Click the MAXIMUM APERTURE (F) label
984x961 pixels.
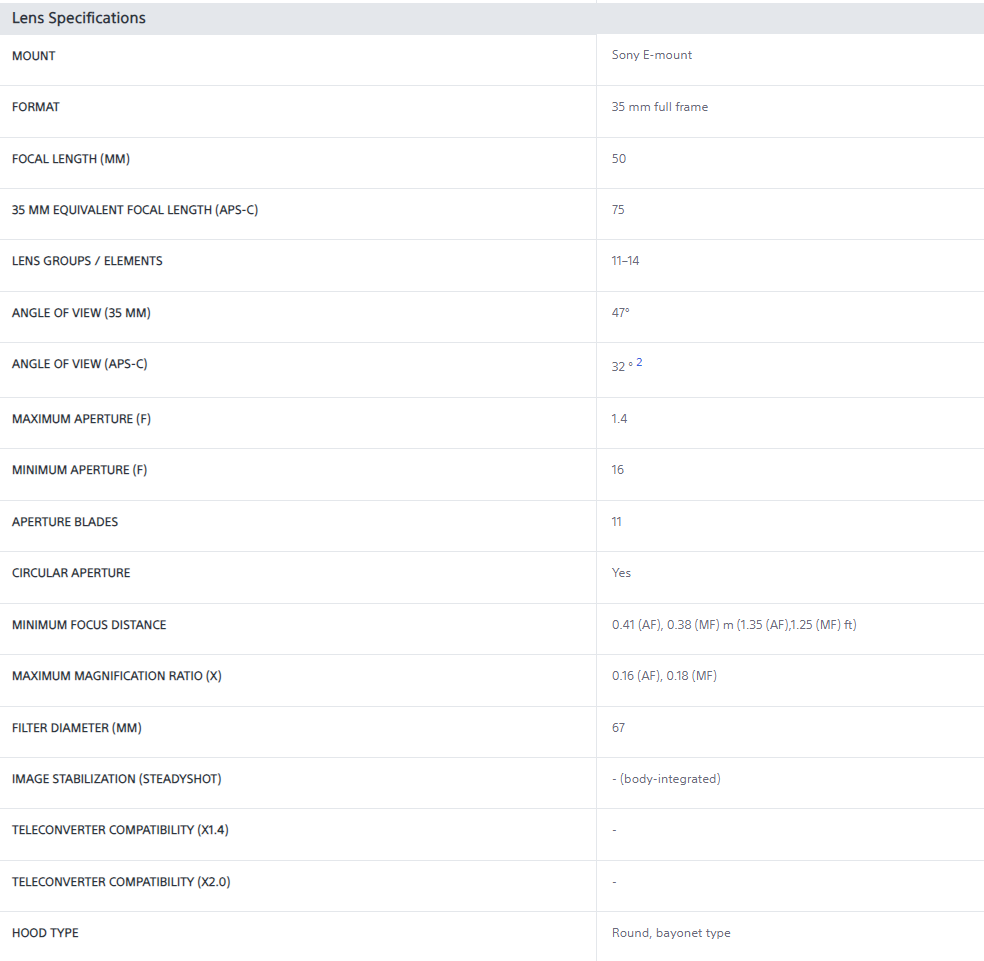click(x=81, y=419)
